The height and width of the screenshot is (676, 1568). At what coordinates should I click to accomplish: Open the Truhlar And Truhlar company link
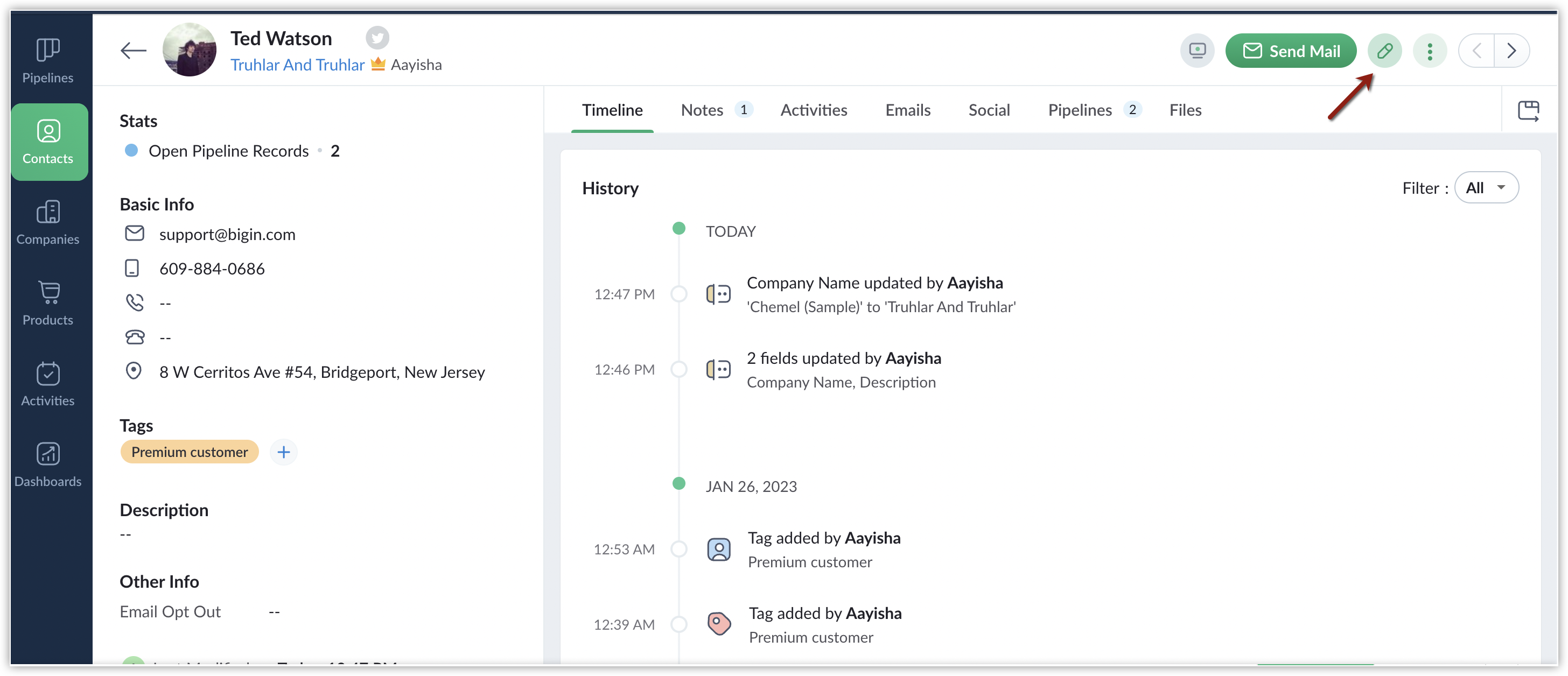click(297, 65)
